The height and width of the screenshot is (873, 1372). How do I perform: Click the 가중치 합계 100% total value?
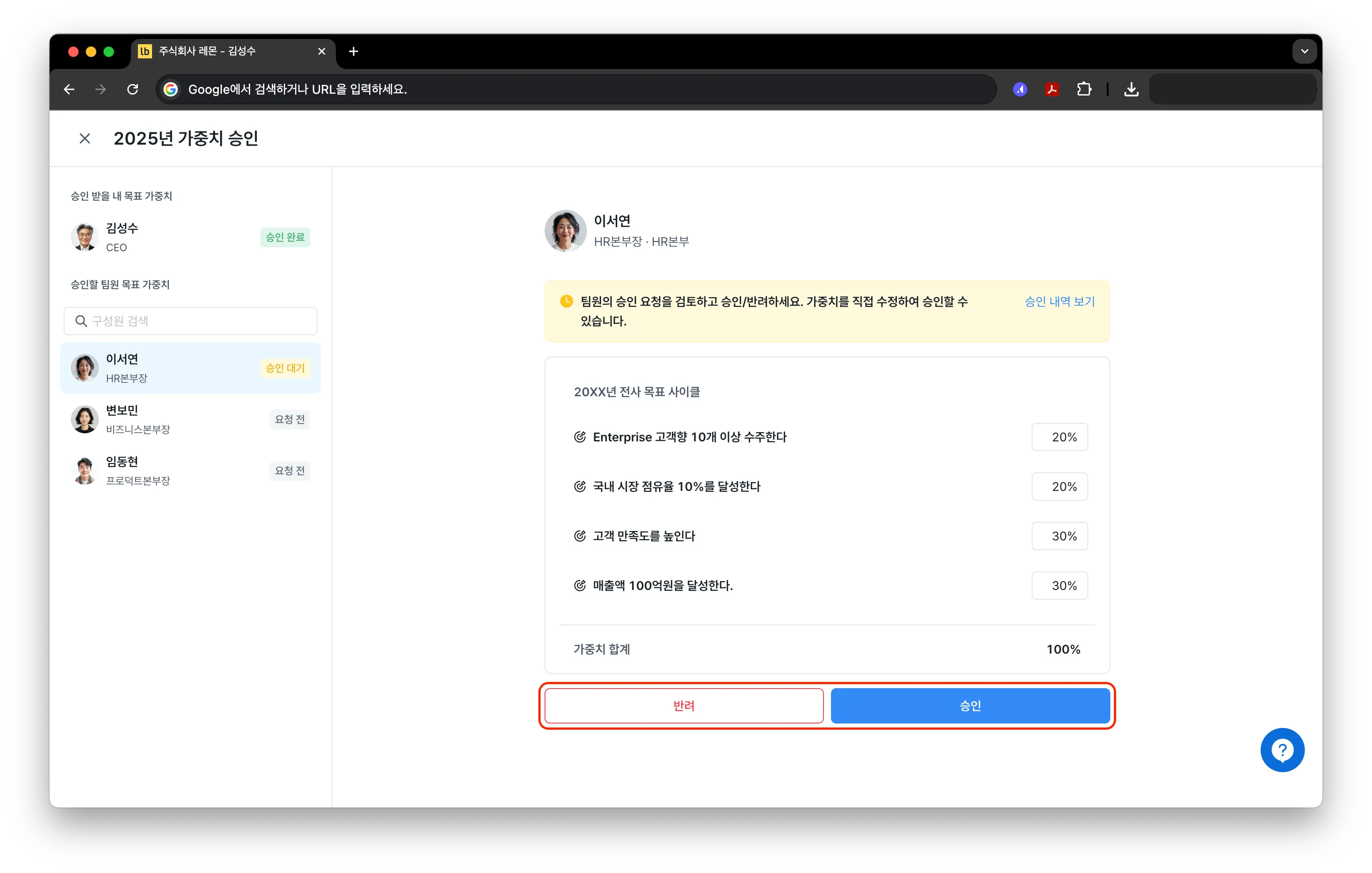tap(1063, 649)
